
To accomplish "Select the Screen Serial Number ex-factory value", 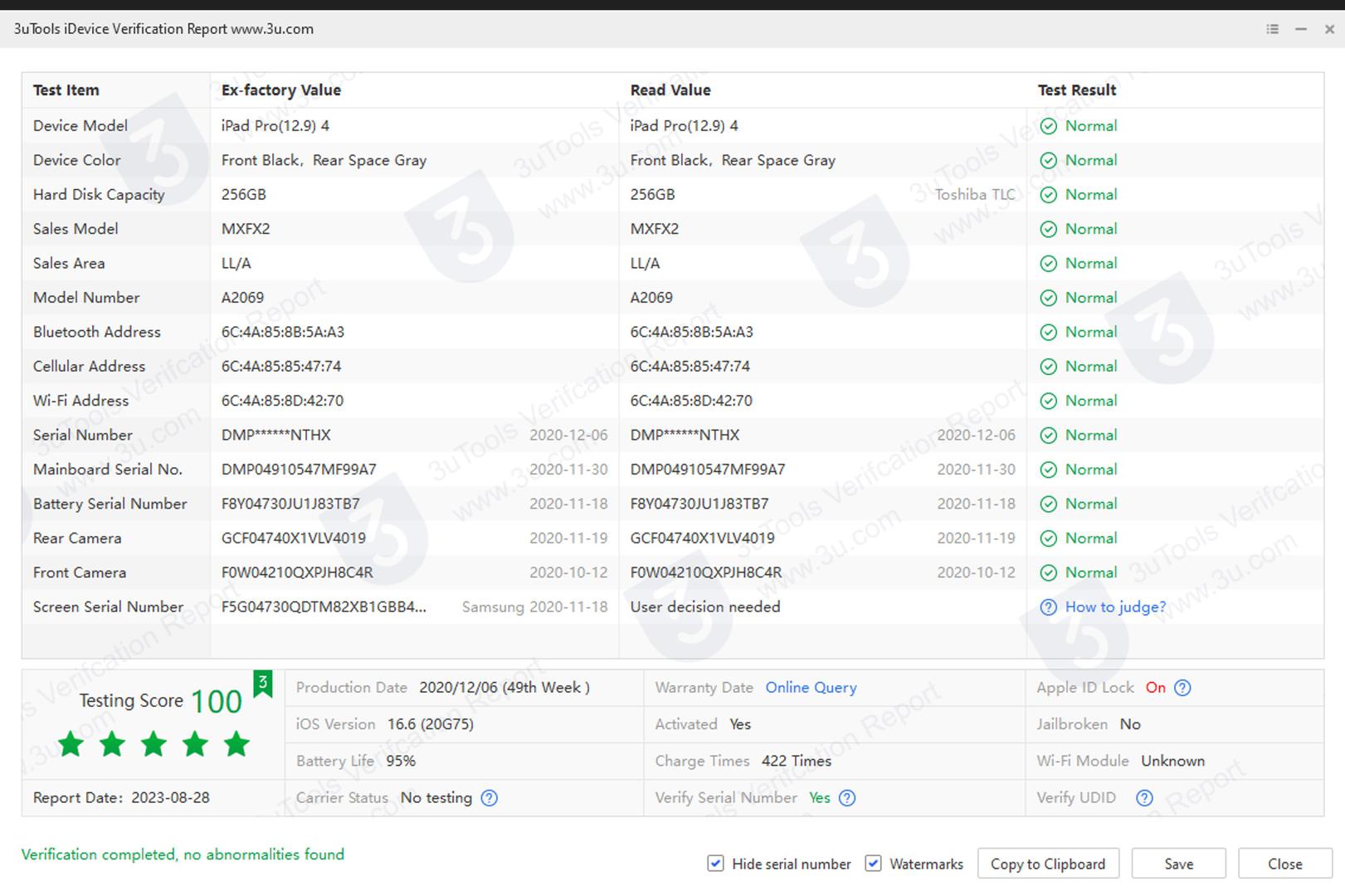I will coord(324,607).
